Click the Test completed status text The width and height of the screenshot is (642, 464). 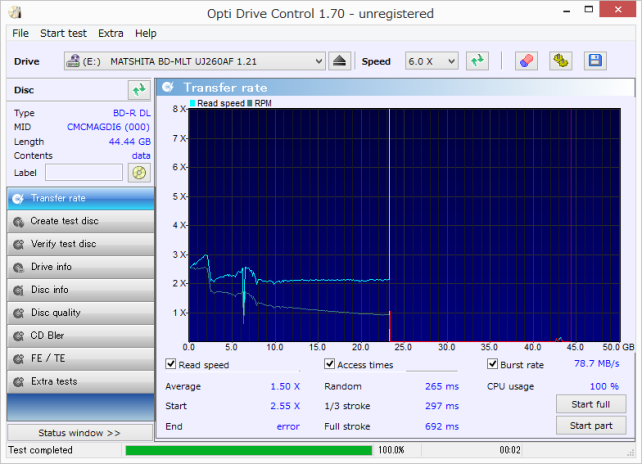coord(41,450)
